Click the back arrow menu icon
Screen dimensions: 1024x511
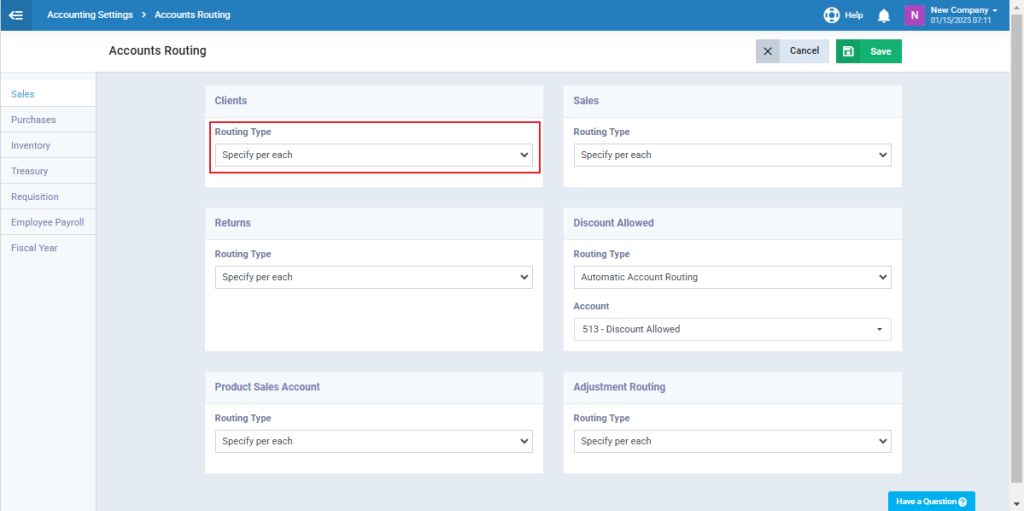click(16, 15)
